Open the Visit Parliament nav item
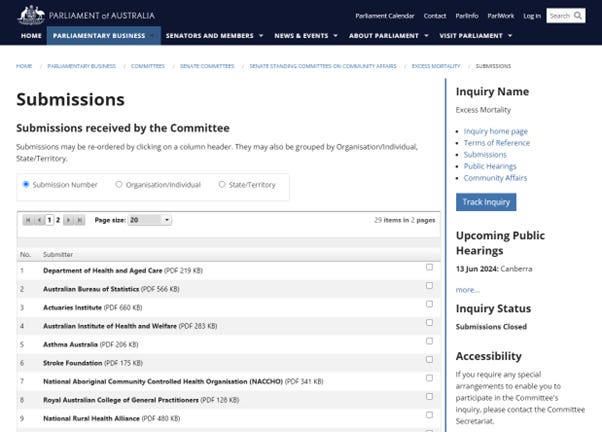This screenshot has width=602, height=432. click(x=471, y=36)
